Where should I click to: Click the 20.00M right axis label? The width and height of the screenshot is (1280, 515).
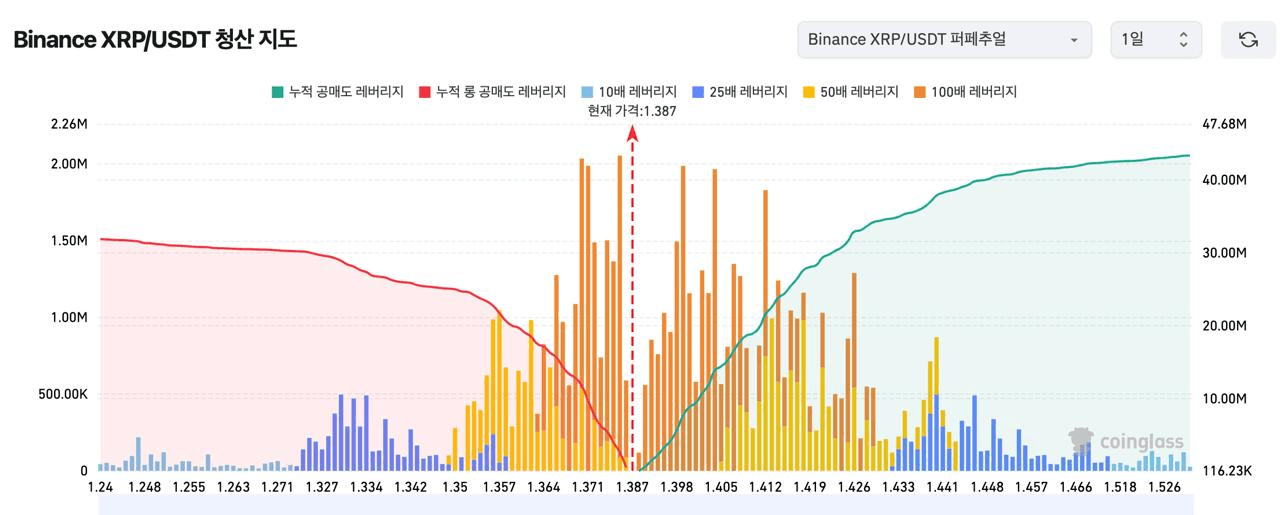[1224, 326]
